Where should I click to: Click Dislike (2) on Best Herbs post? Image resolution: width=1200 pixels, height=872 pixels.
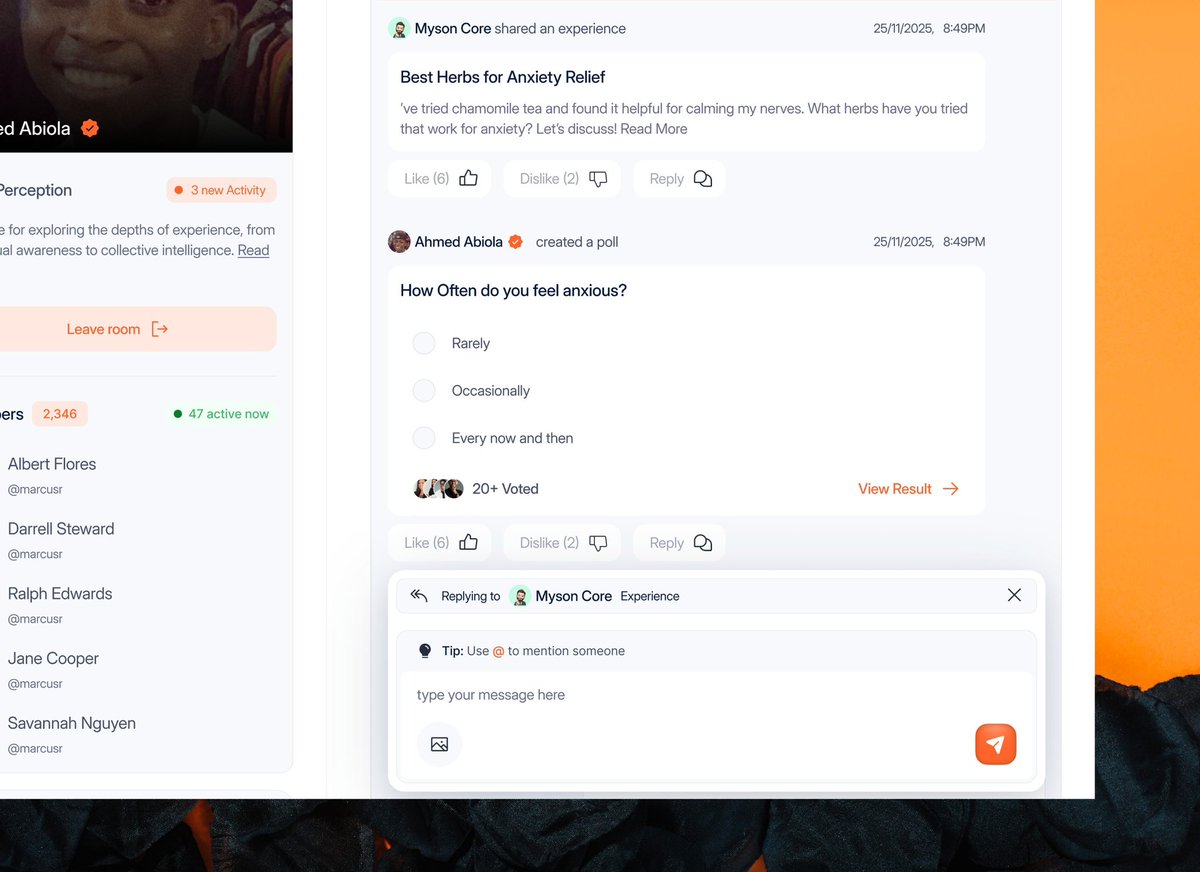(x=562, y=179)
